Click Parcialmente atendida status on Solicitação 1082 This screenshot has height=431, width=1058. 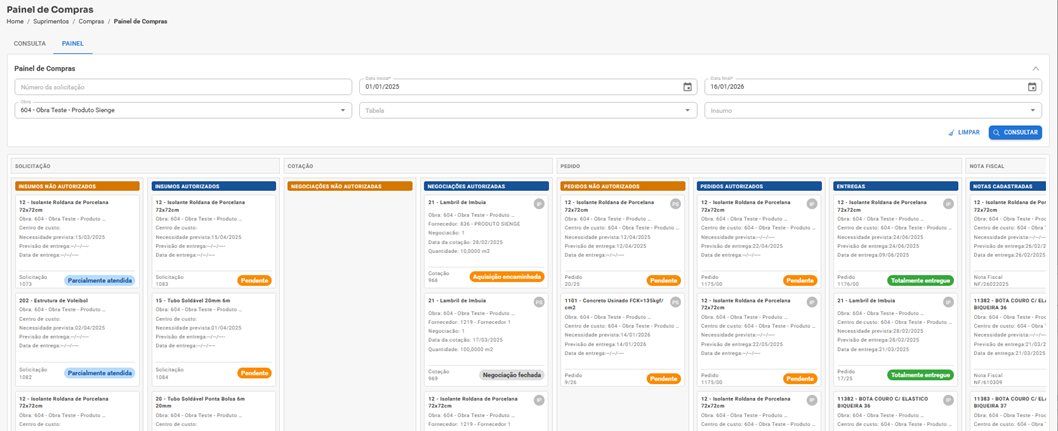click(99, 372)
